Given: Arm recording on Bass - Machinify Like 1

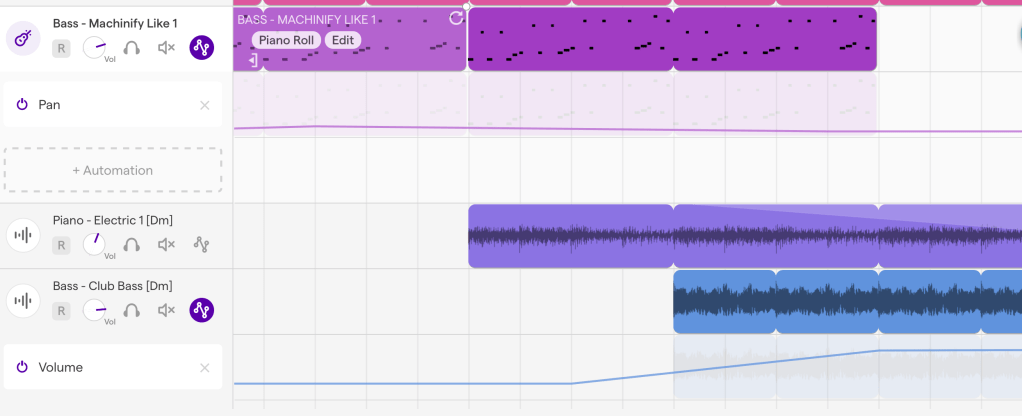Looking at the screenshot, I should pos(61,48).
